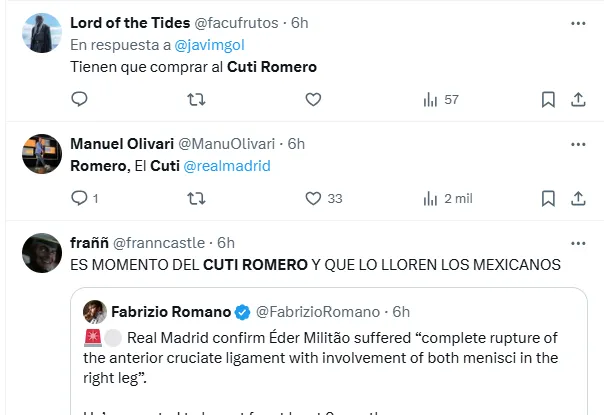
Task: Open the @realmadrid mention link
Action: click(227, 165)
